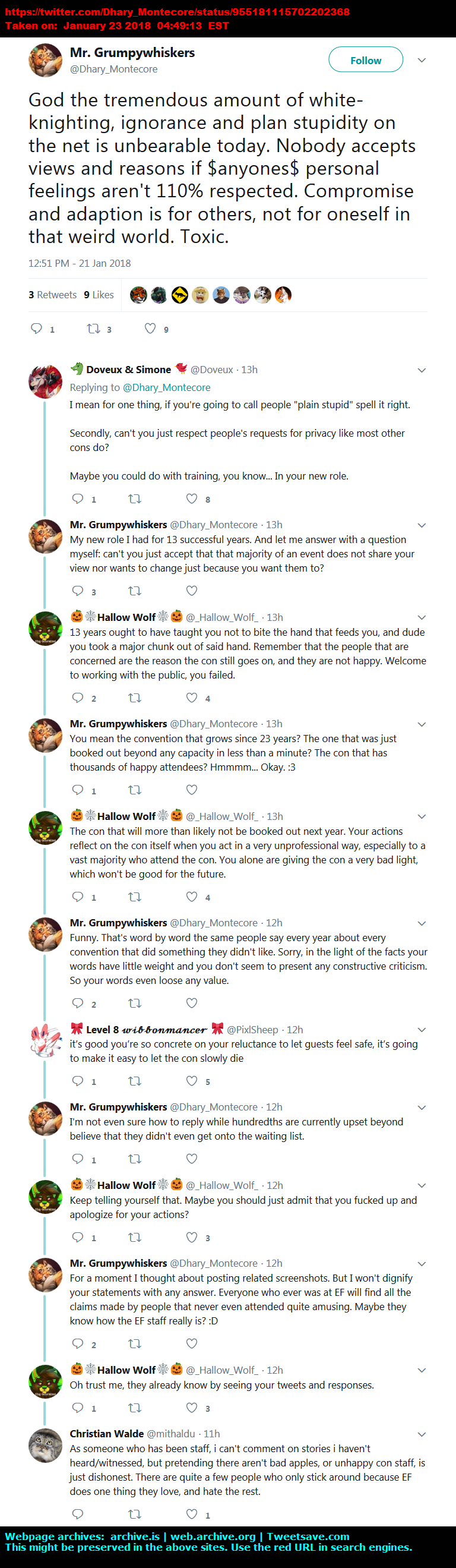Image resolution: width=456 pixels, height=1568 pixels.
Task: Like the Level 8 ribbonmancer reply
Action: coord(192,1080)
